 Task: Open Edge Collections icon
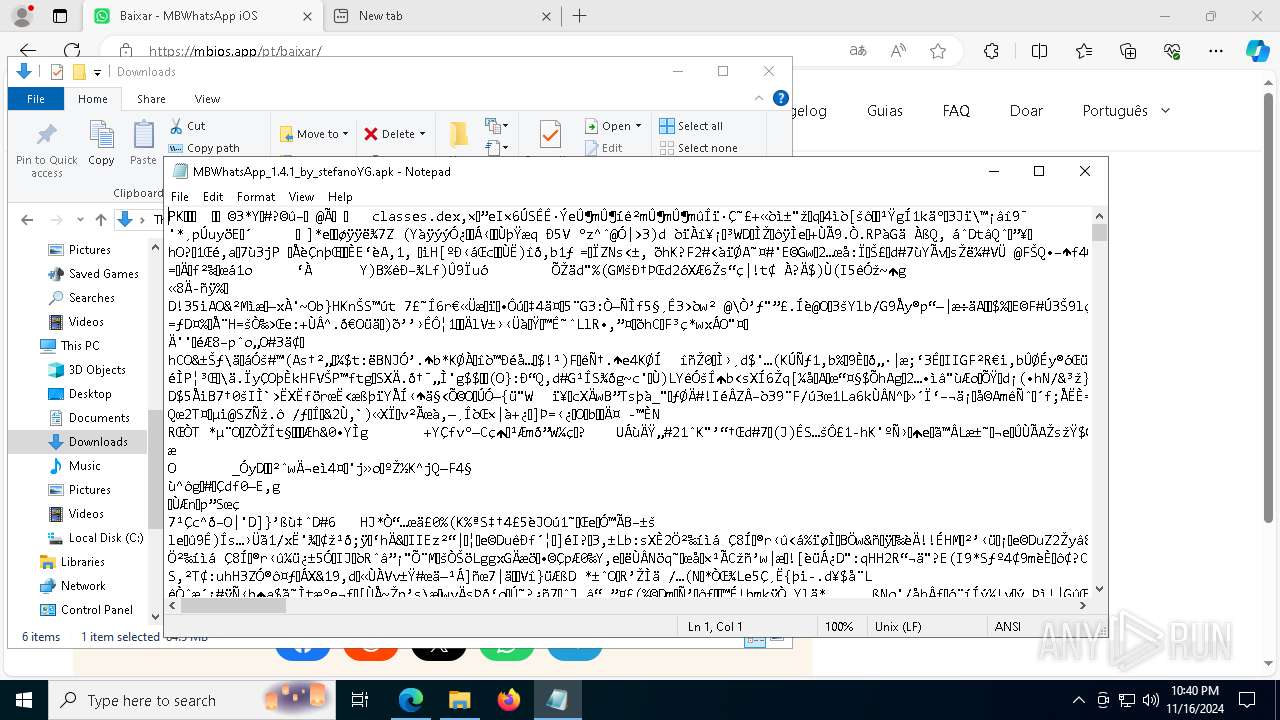[1128, 51]
